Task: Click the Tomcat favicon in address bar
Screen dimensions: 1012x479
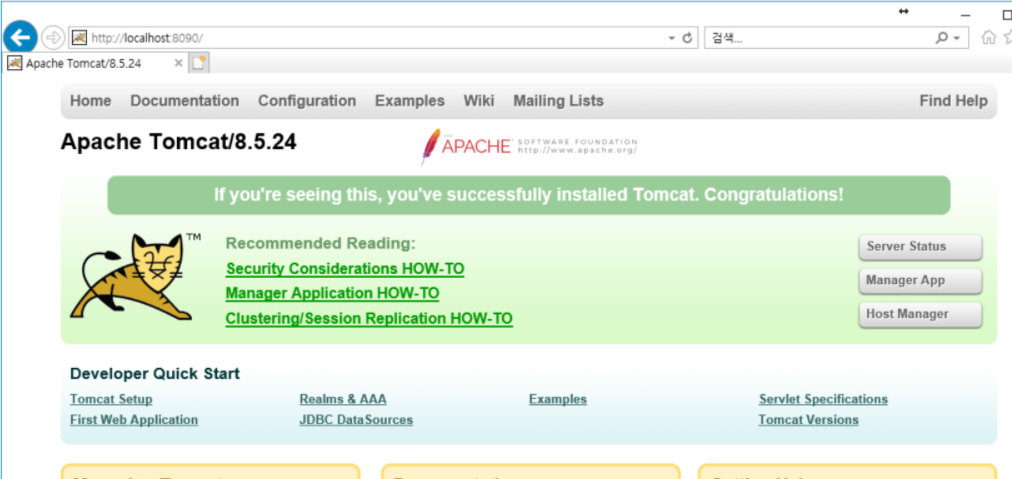Action: point(79,37)
